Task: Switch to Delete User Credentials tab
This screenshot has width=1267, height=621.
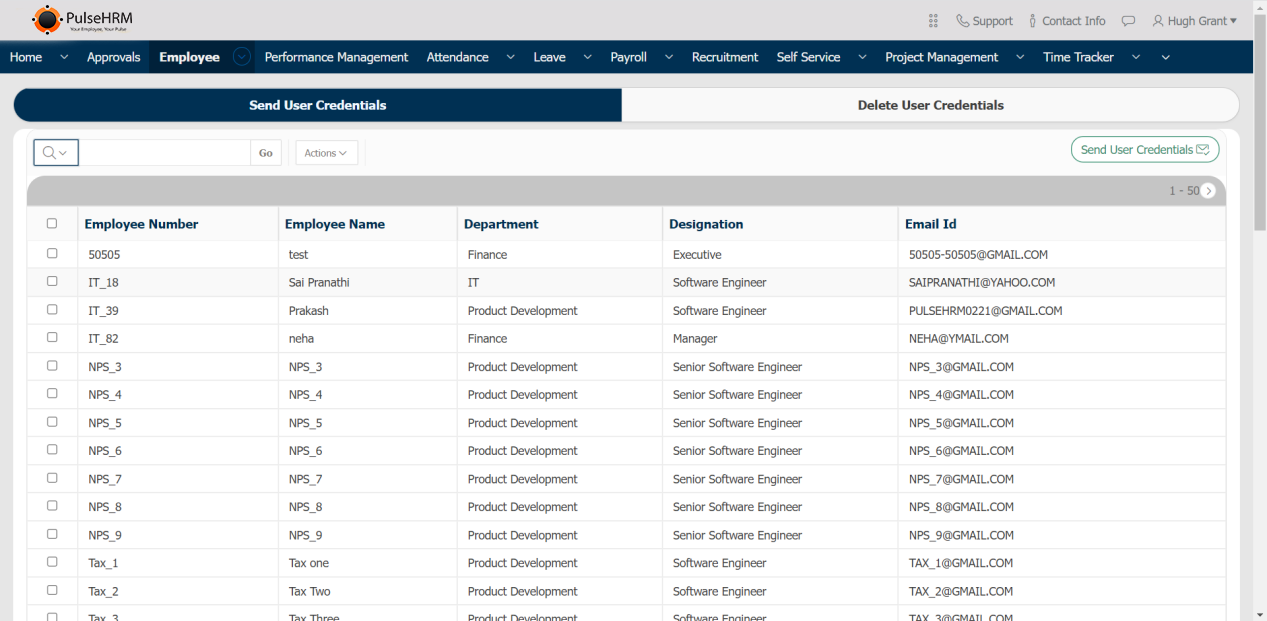Action: coord(930,105)
